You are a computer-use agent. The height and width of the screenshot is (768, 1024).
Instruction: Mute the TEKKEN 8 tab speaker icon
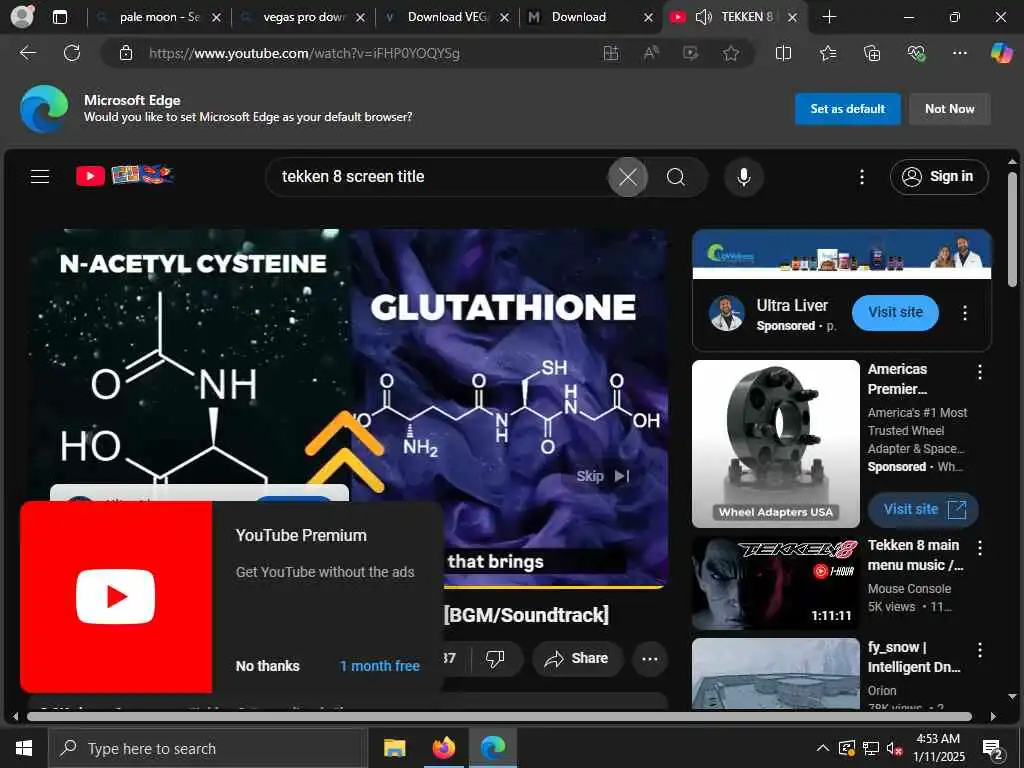point(704,17)
